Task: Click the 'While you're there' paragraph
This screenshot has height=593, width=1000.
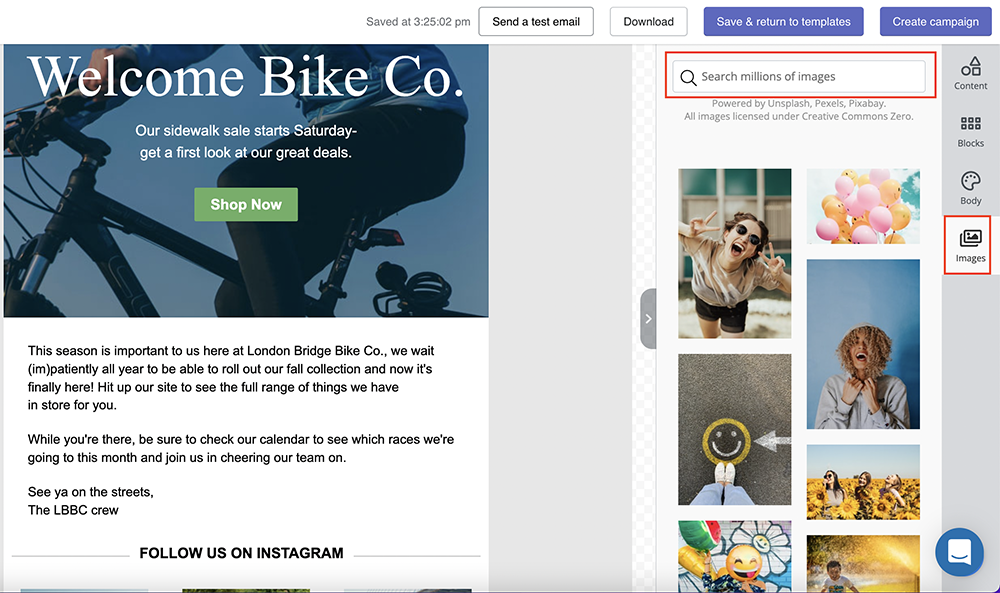Action: (241, 448)
